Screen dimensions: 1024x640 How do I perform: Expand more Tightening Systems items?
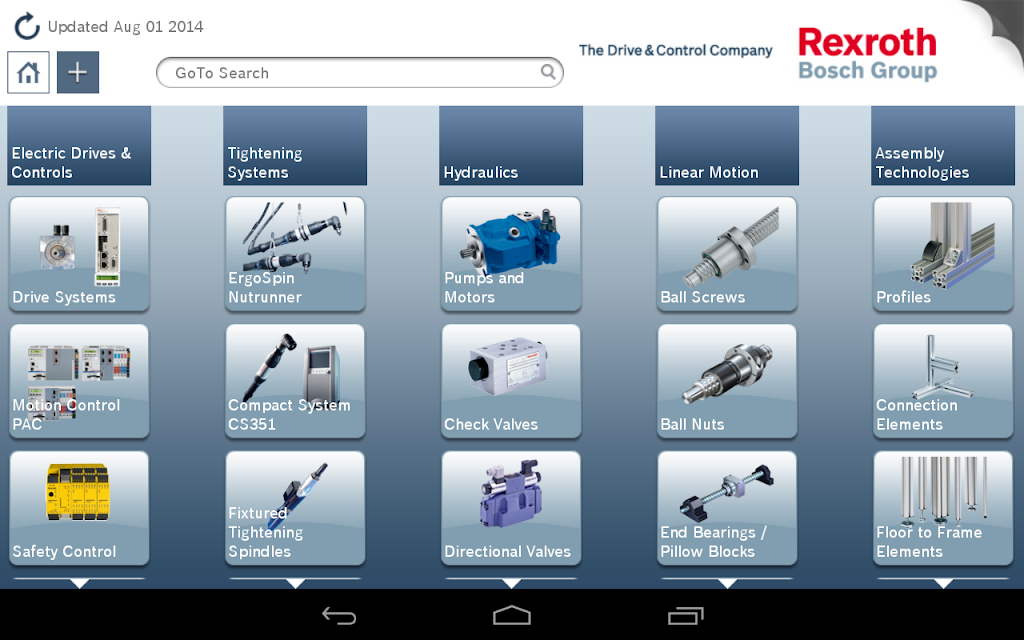tap(295, 583)
